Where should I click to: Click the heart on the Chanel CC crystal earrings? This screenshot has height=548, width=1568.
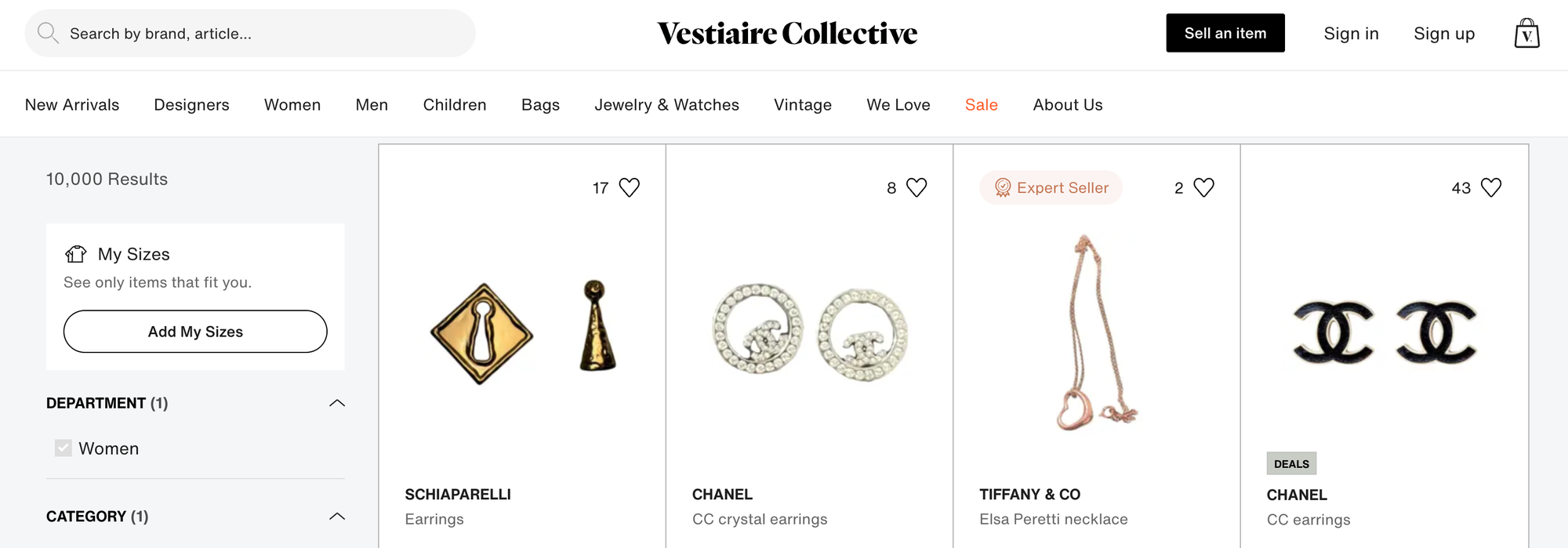pos(917,187)
